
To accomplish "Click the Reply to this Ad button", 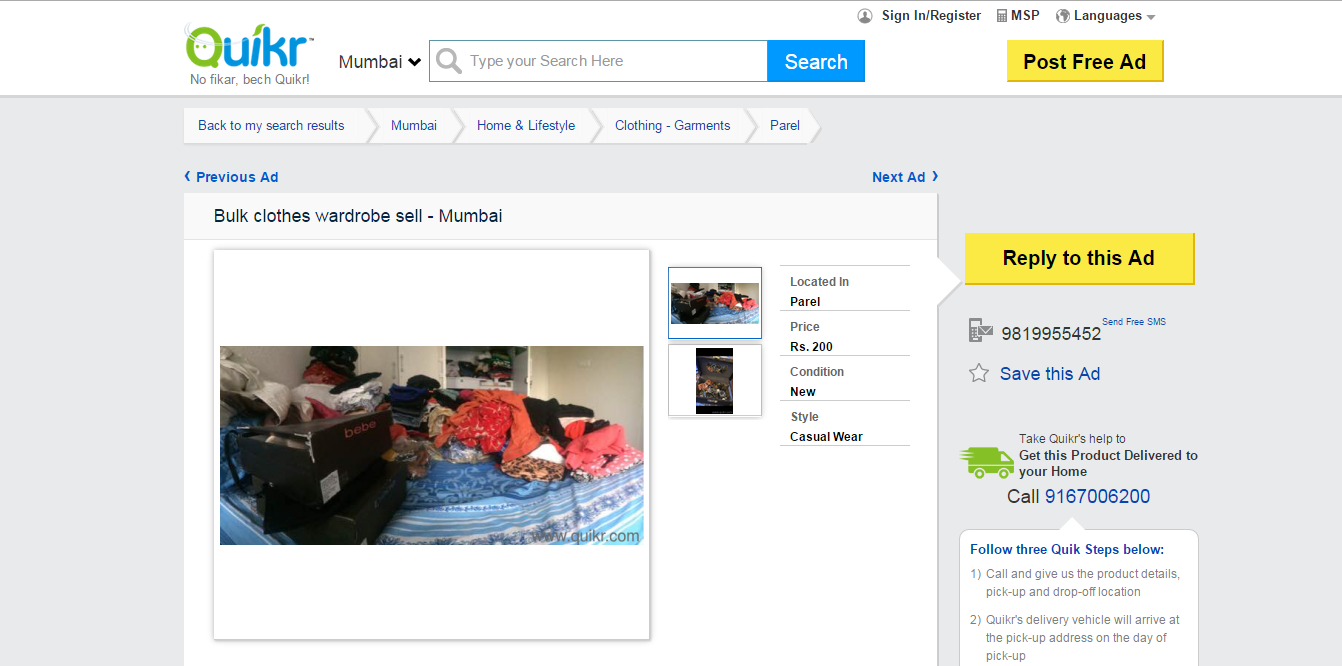I will (1079, 258).
